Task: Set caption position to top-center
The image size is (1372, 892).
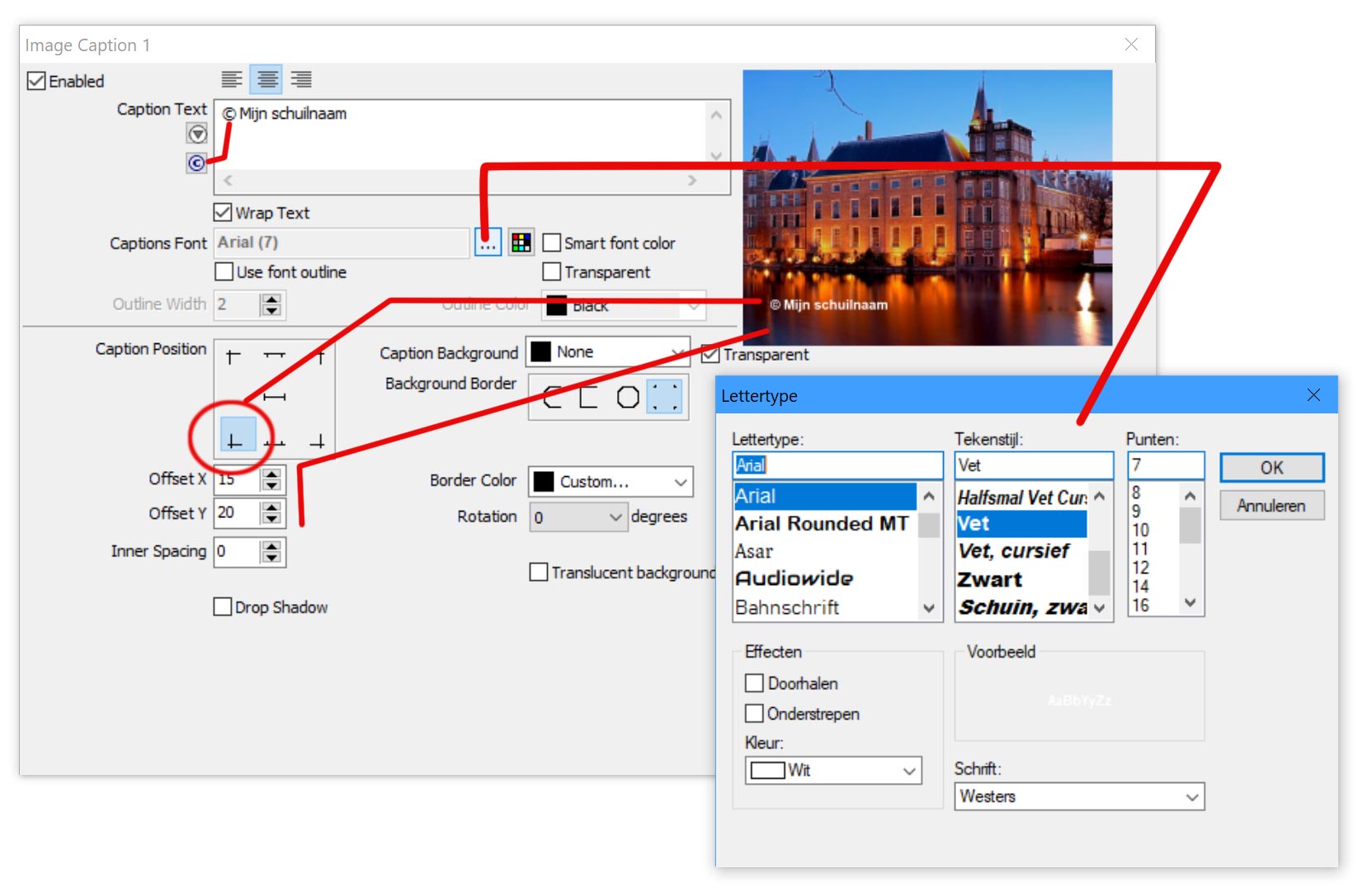Action: [x=274, y=356]
